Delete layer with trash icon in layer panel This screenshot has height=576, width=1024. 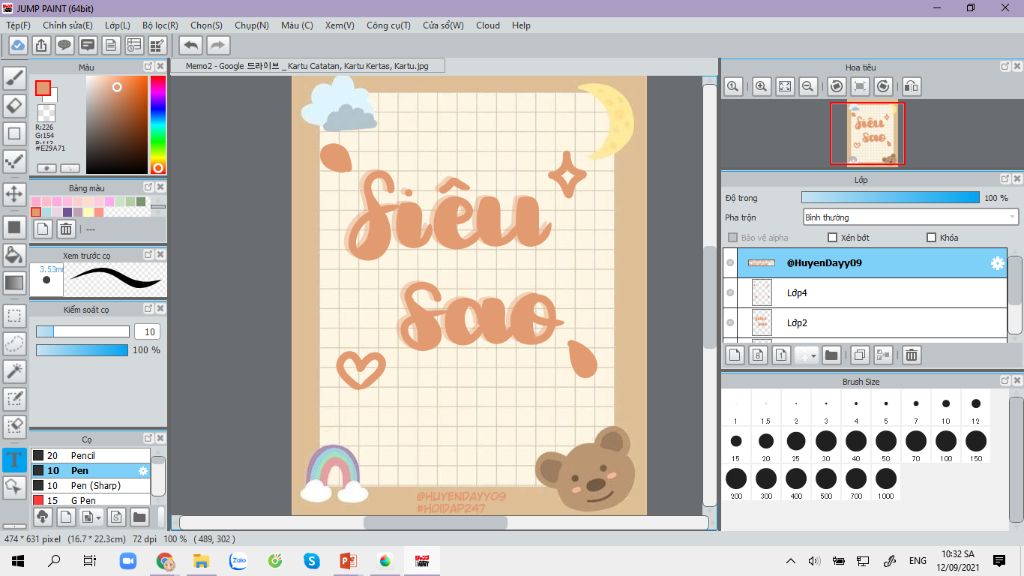coord(912,355)
